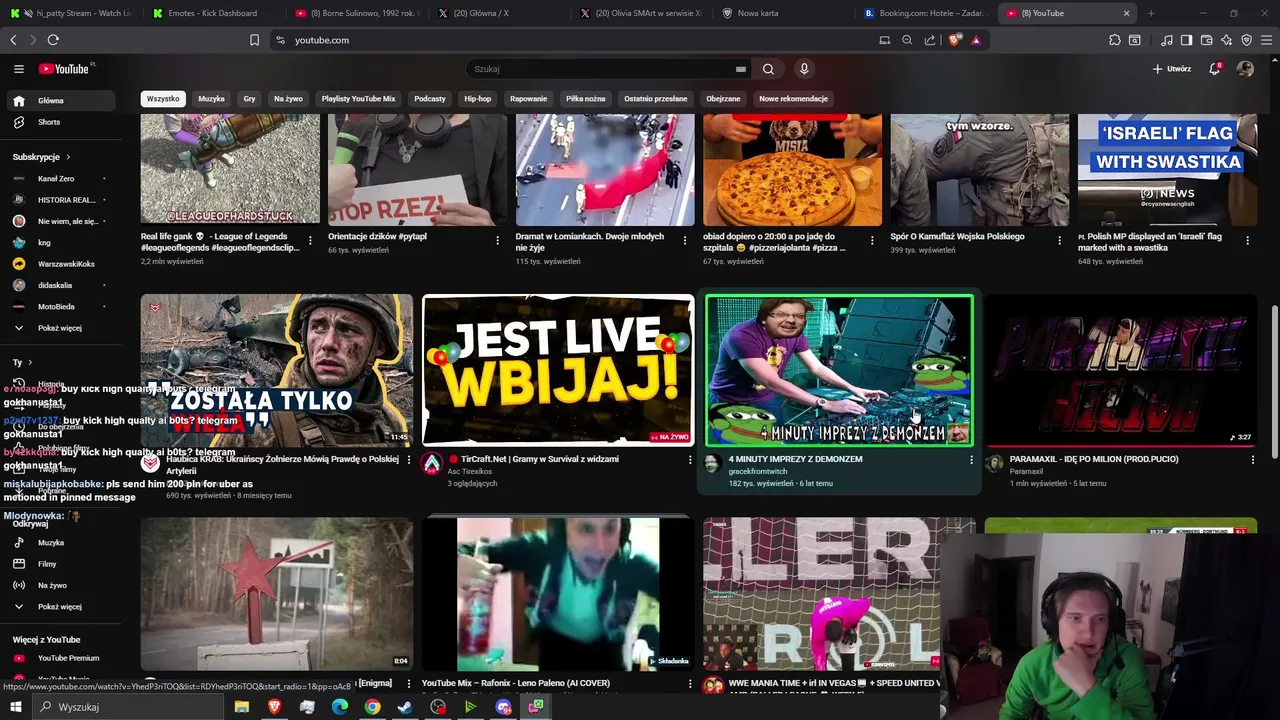Screen dimensions: 1280x720
Task: Go back with the browser back arrow
Action: pos(13,40)
